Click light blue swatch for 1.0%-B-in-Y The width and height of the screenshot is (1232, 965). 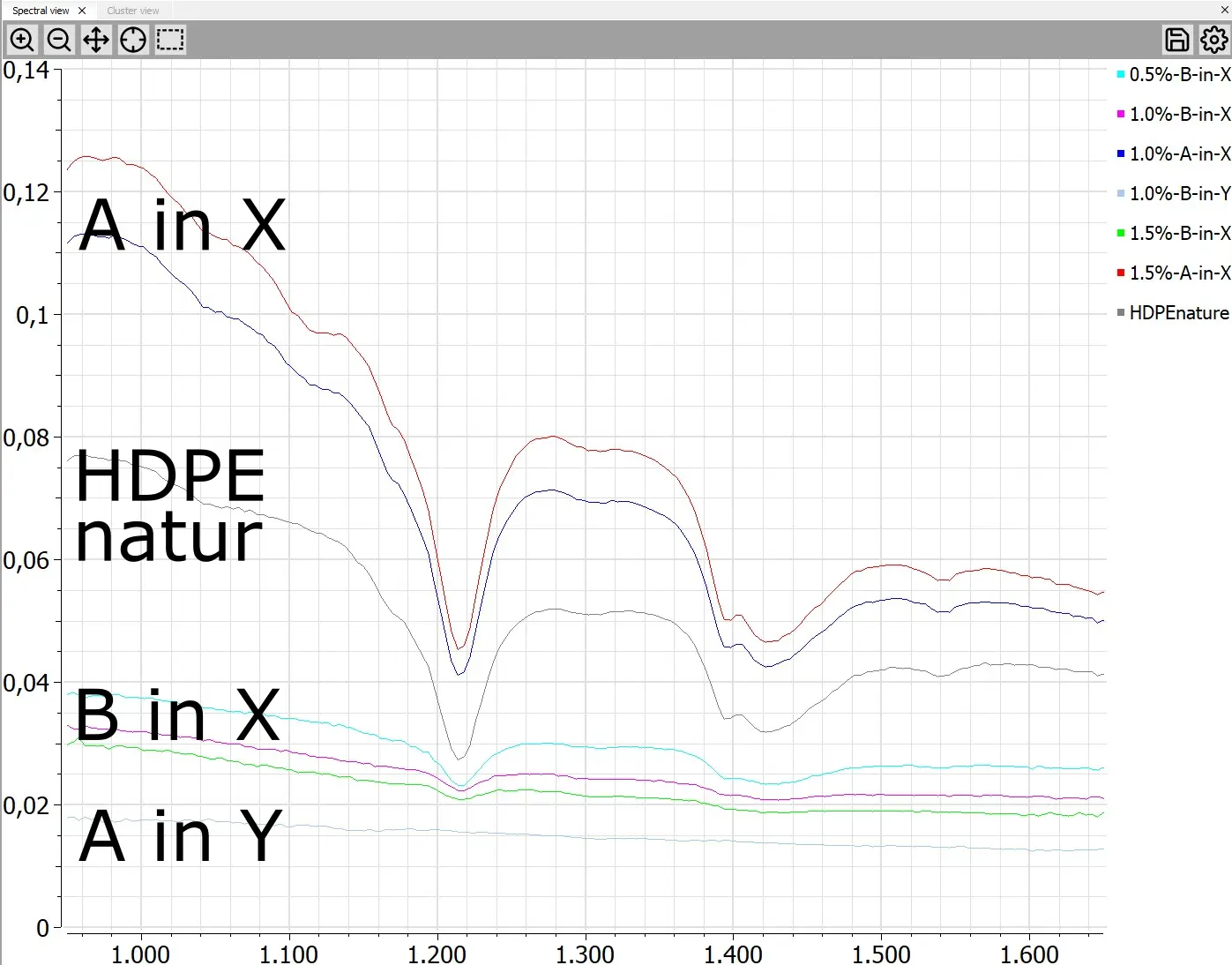click(x=1121, y=193)
